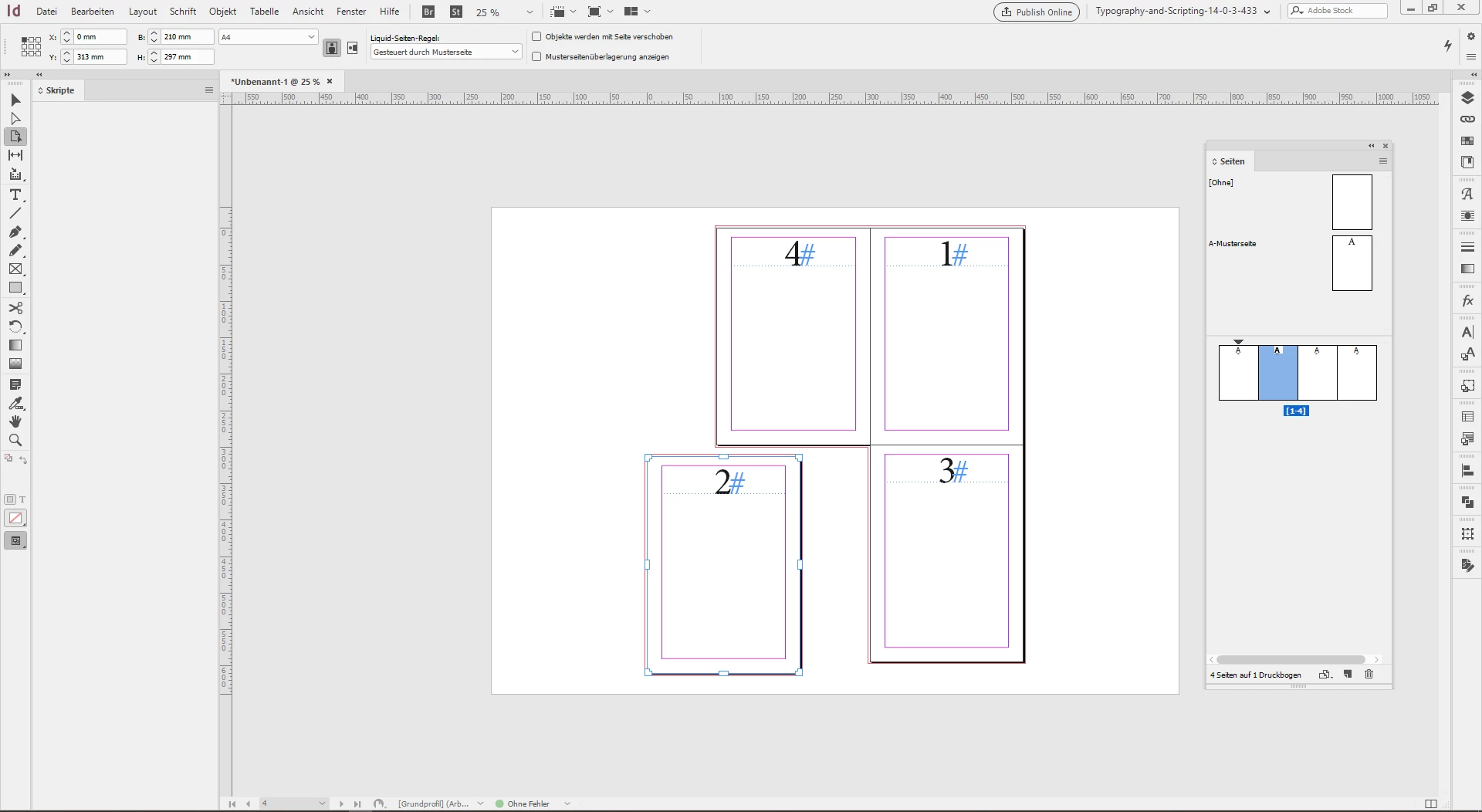
Task: Open the Effects (fx) panel icon
Action: pyautogui.click(x=1467, y=301)
